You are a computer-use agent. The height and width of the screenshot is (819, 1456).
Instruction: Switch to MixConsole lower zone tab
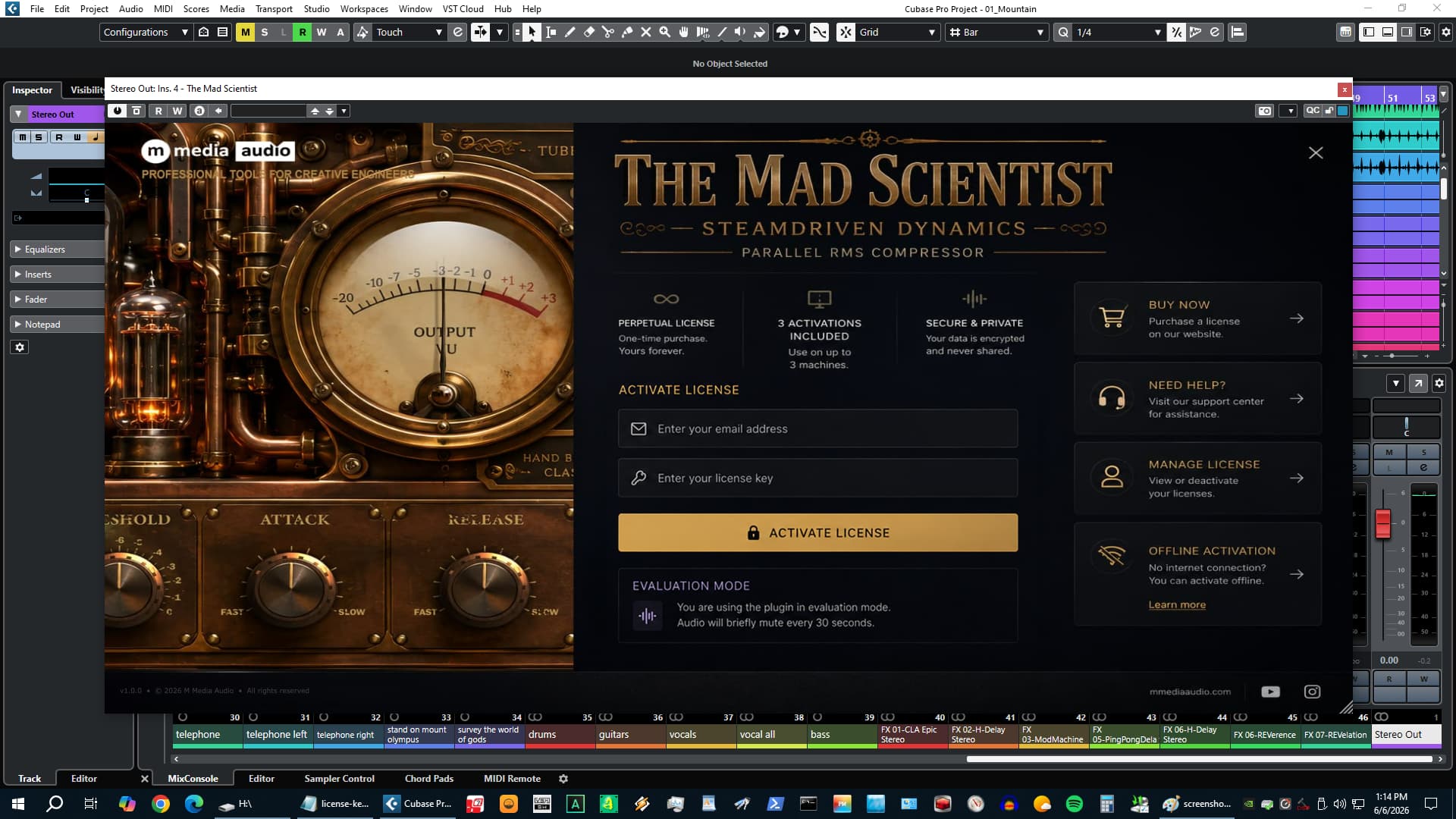(193, 778)
